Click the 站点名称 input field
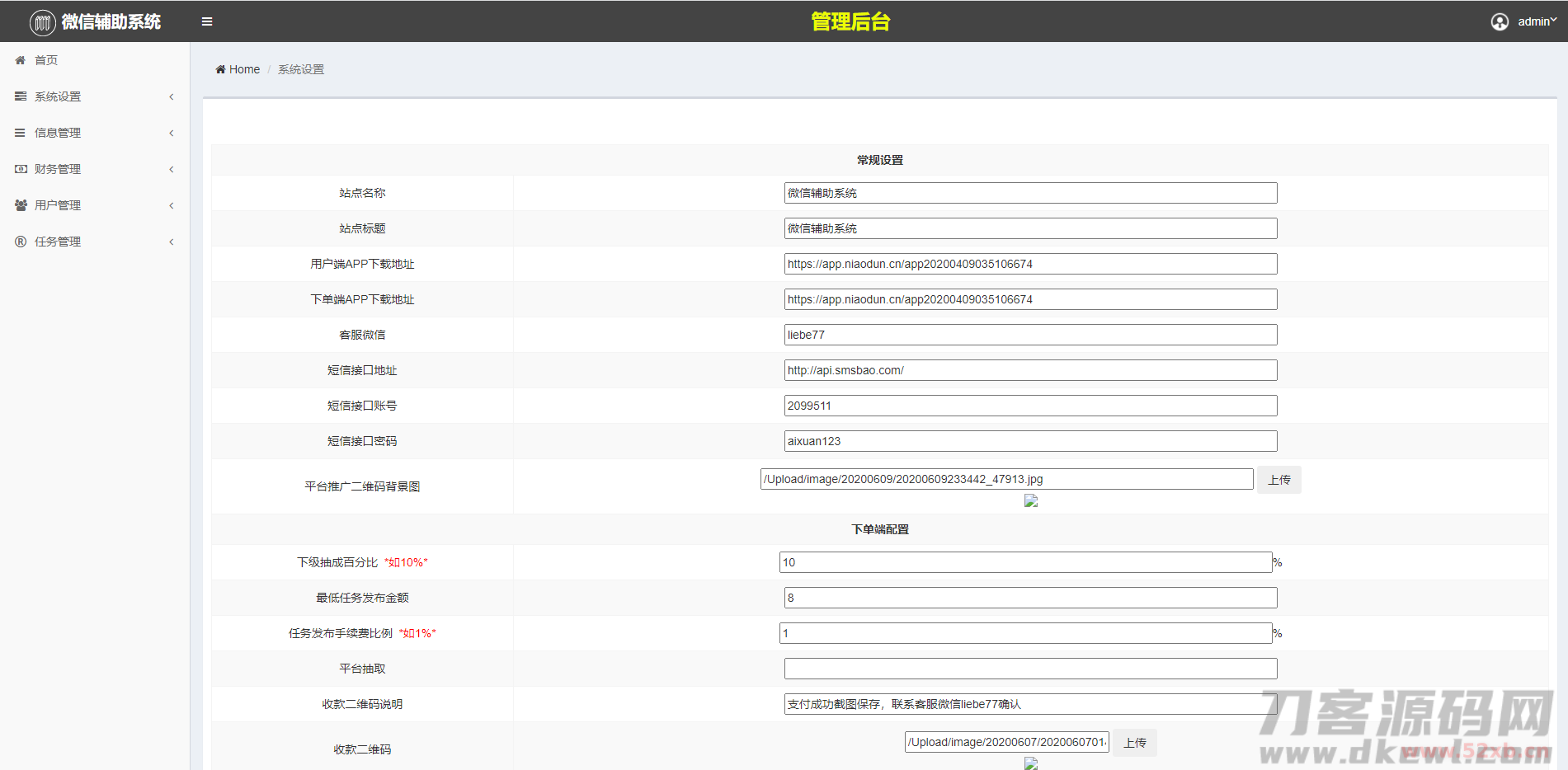 [x=1030, y=193]
